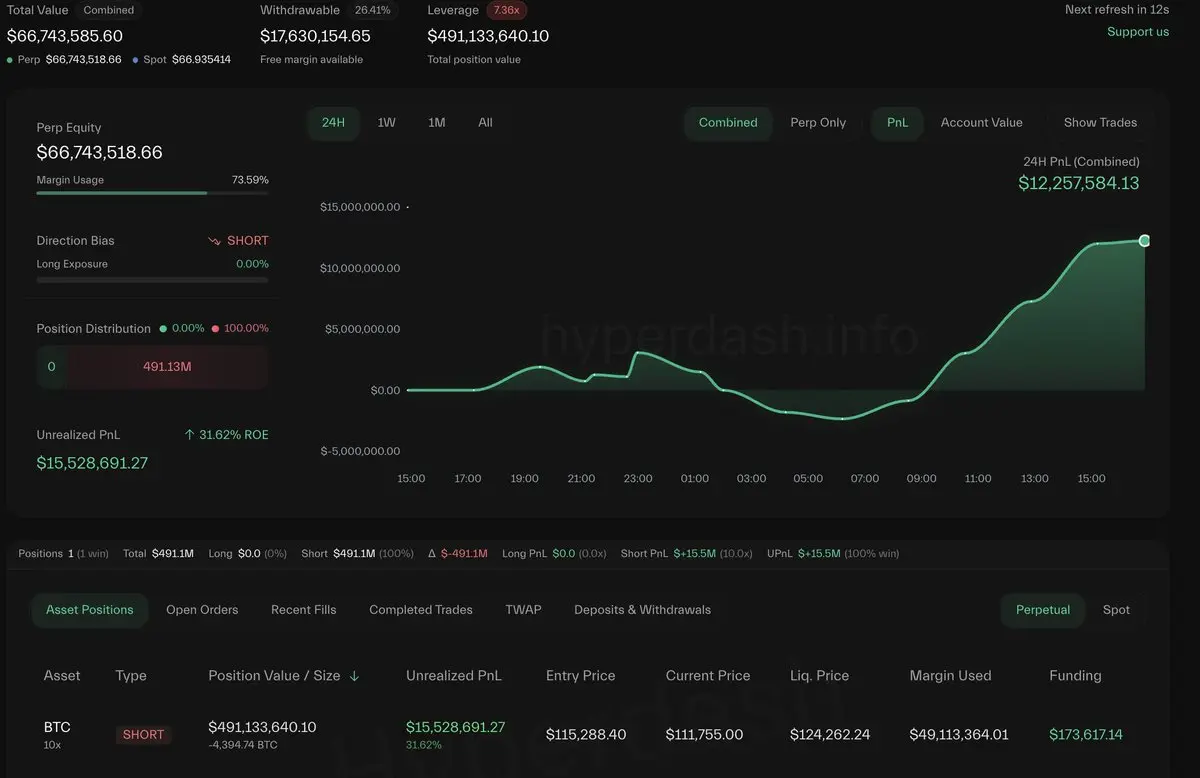This screenshot has width=1200, height=778.
Task: Select the 1W time range
Action: pyautogui.click(x=386, y=123)
